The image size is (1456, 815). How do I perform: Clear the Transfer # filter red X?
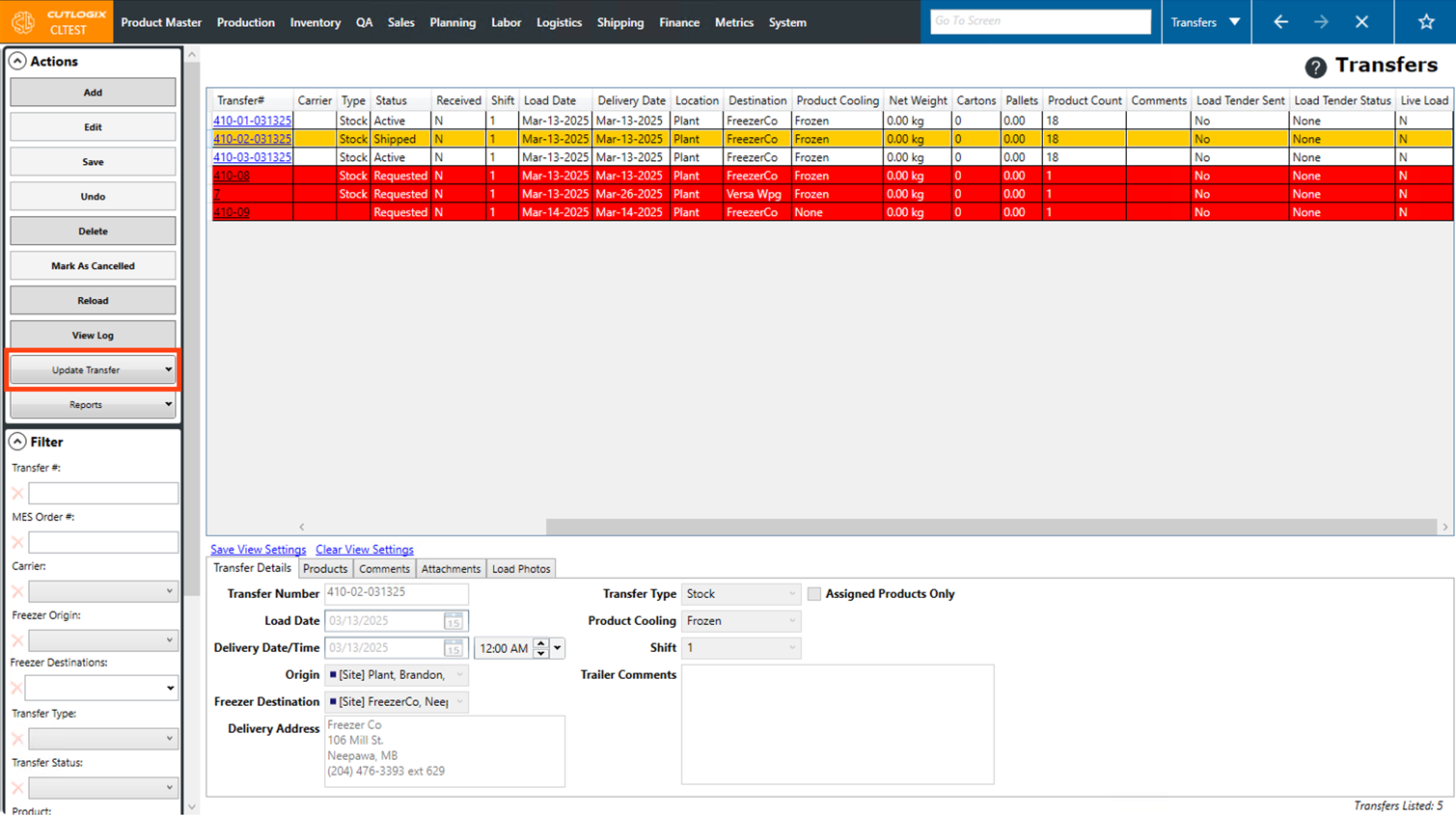coord(17,494)
